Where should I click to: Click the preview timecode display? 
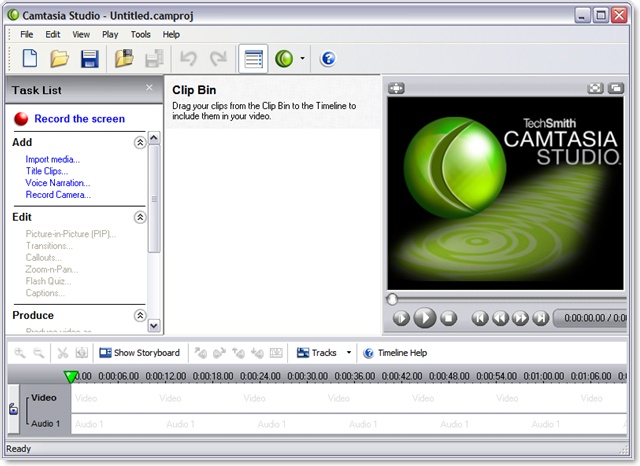tap(591, 317)
